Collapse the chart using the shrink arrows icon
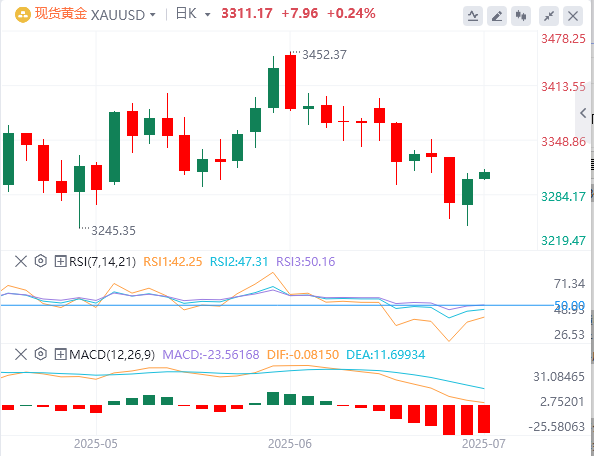Viewport: 594px width, 456px height. pos(549,16)
